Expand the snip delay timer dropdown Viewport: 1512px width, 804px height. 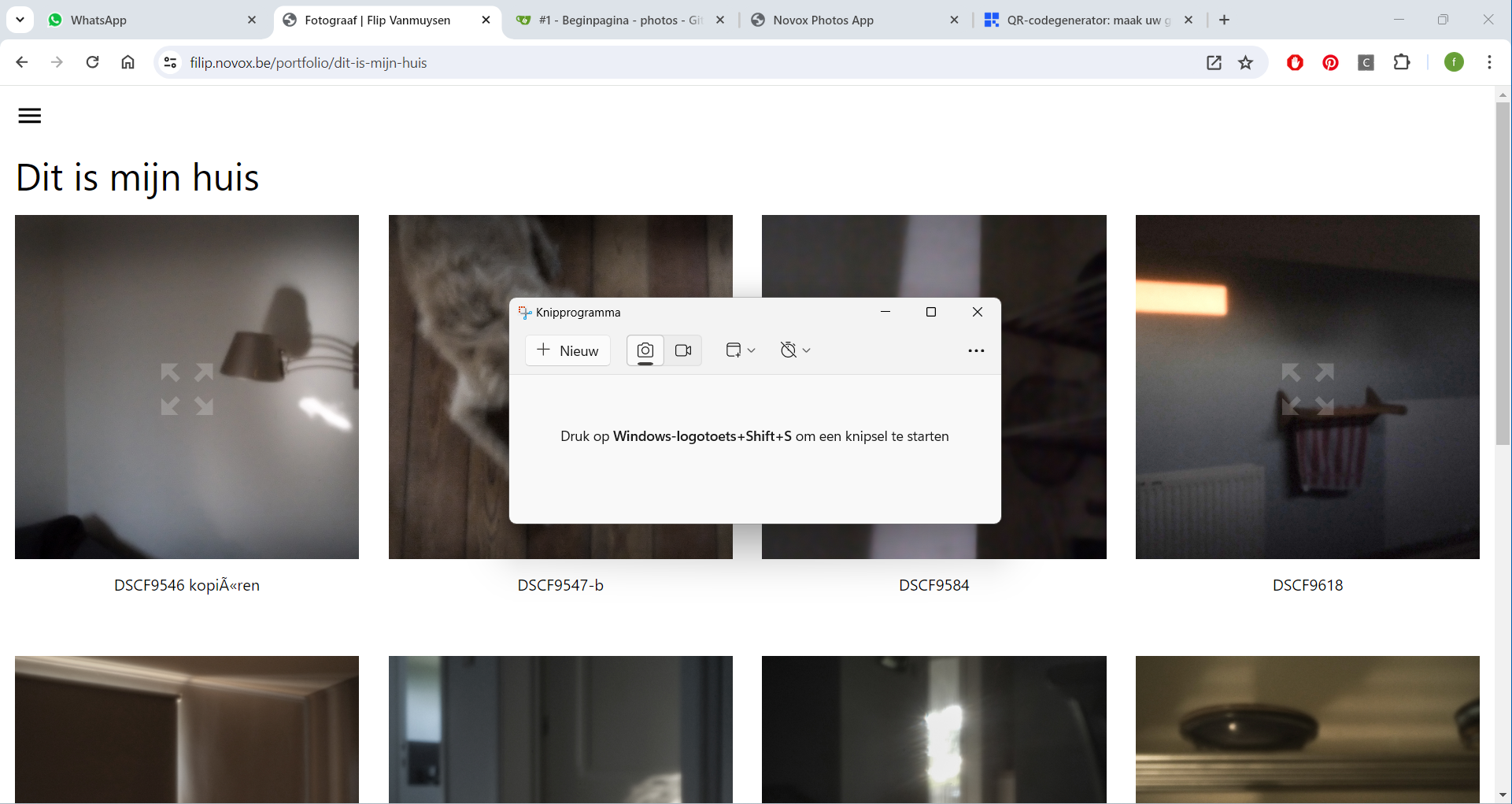795,350
